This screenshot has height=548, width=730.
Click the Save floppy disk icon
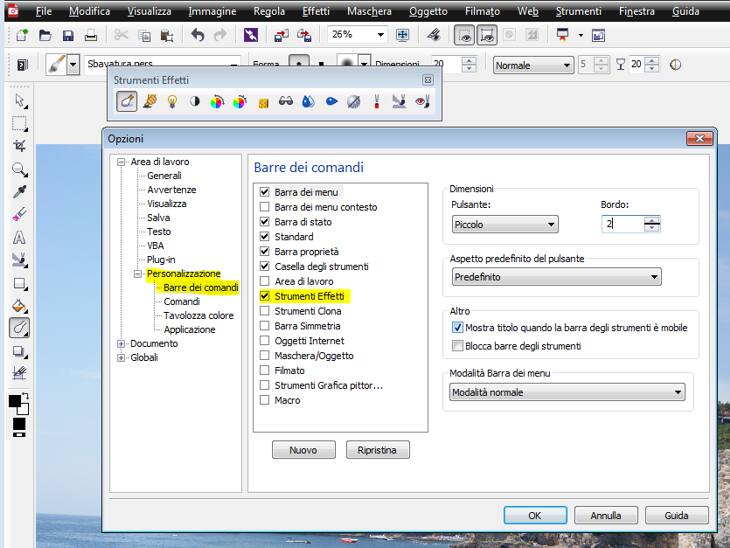tap(68, 35)
